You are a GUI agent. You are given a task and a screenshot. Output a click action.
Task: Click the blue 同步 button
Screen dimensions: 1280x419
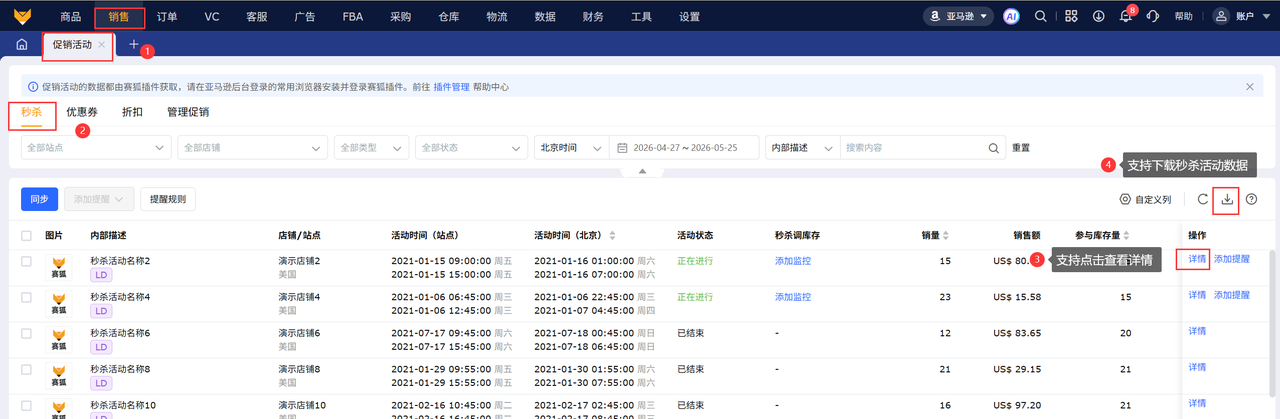pos(39,200)
